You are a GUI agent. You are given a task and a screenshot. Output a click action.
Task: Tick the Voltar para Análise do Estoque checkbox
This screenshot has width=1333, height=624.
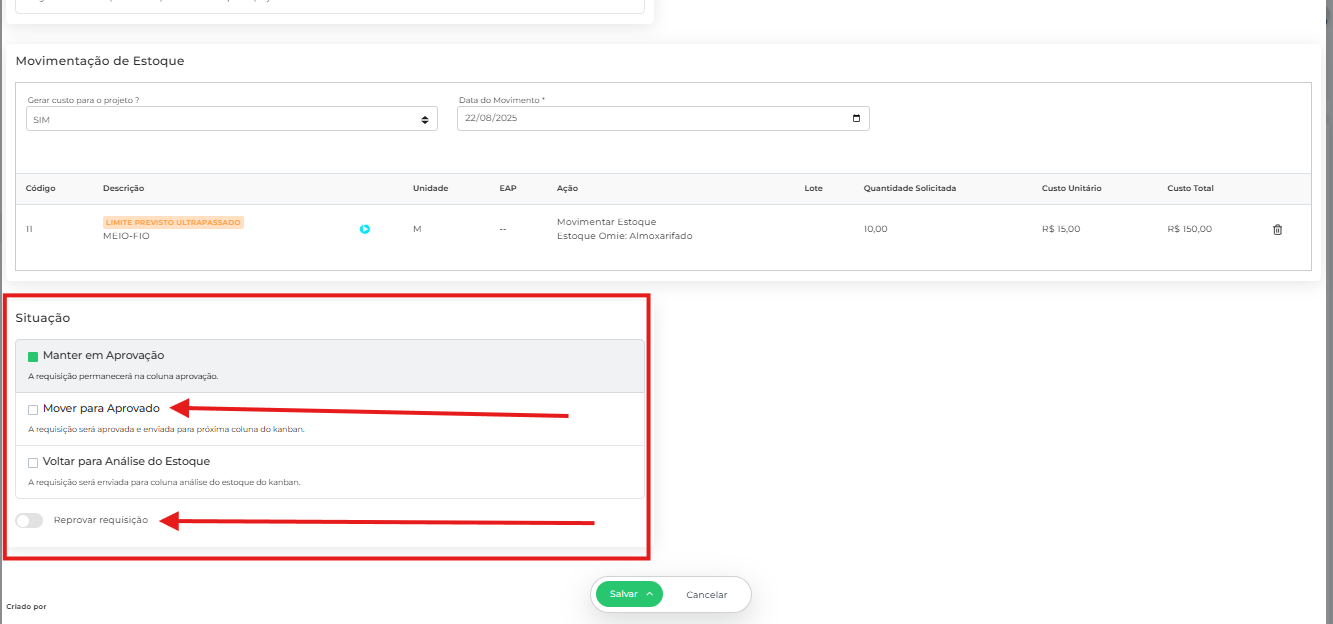tap(33, 462)
